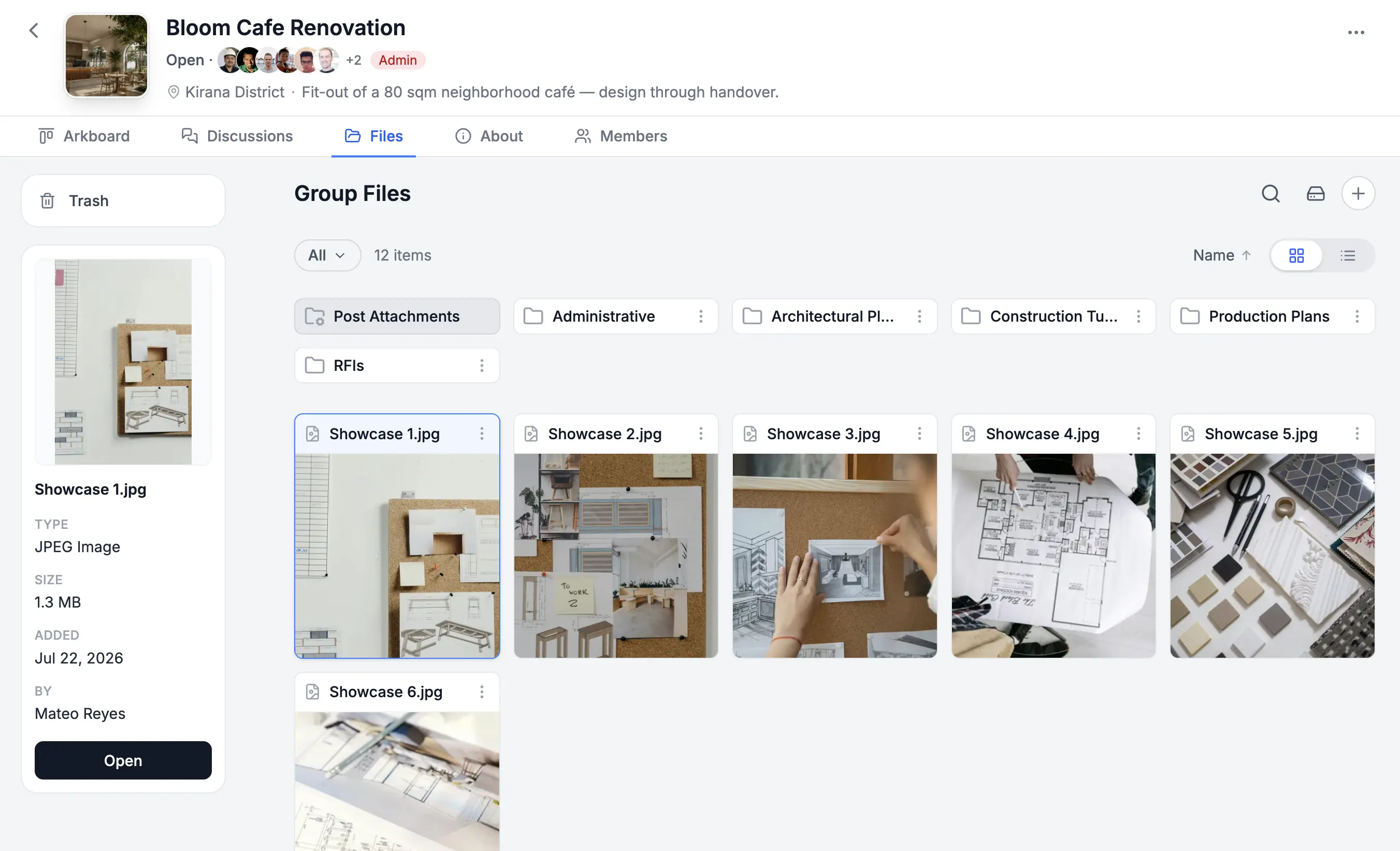Select the Showcase 5.jpg swatches thumbnail
Screen dimensions: 1400x851
1272,556
